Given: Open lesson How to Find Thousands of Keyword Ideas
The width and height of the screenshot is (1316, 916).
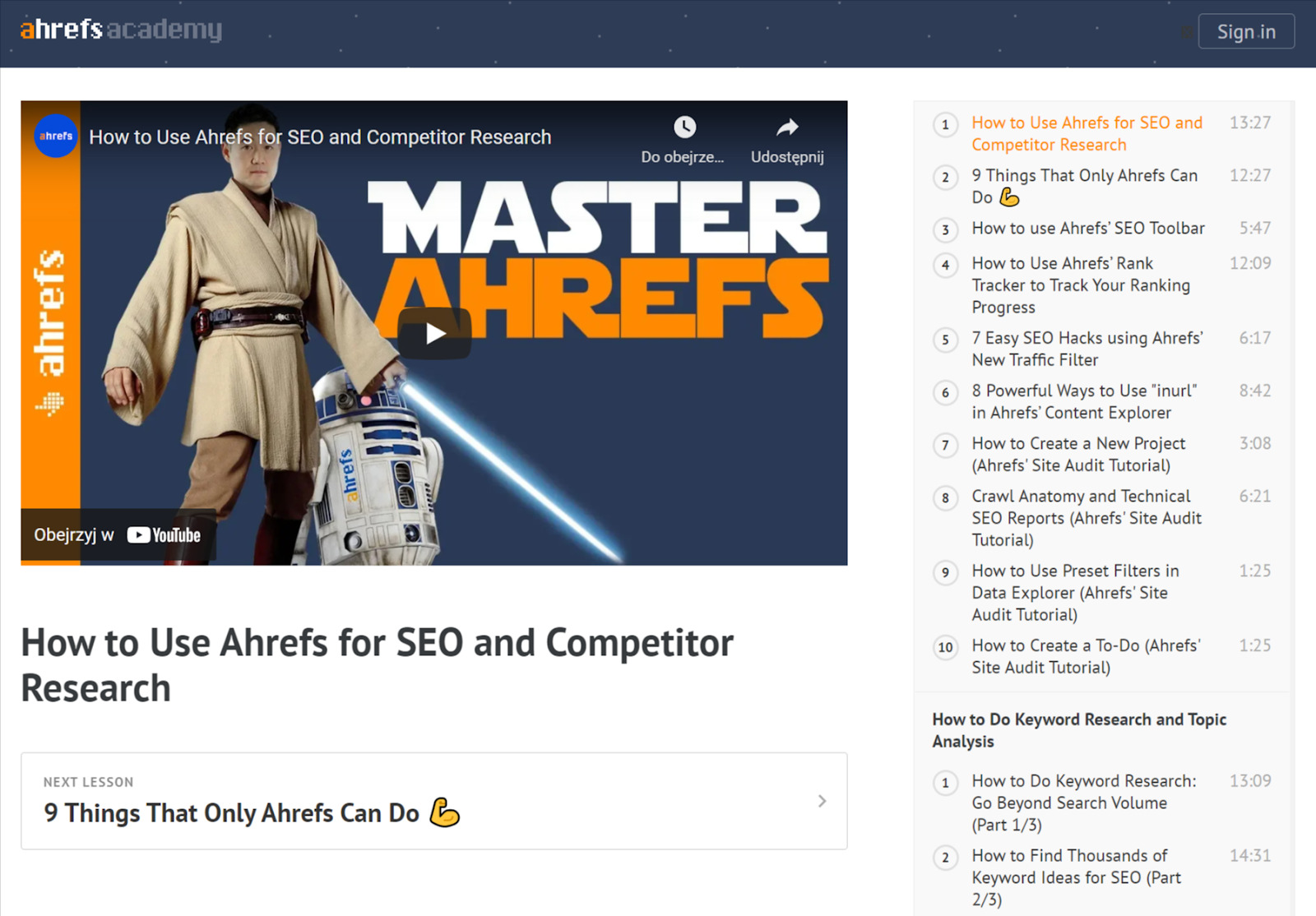Looking at the screenshot, I should click(1076, 877).
